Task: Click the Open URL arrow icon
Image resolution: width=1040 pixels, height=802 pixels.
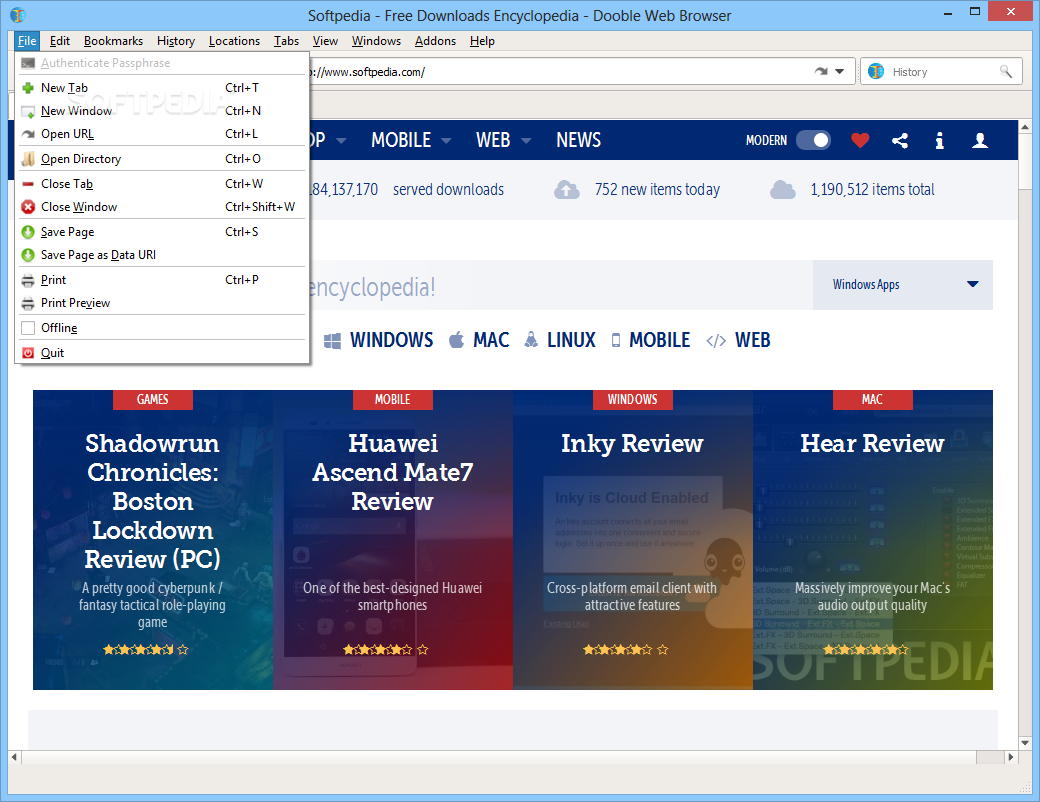Action: click(28, 134)
